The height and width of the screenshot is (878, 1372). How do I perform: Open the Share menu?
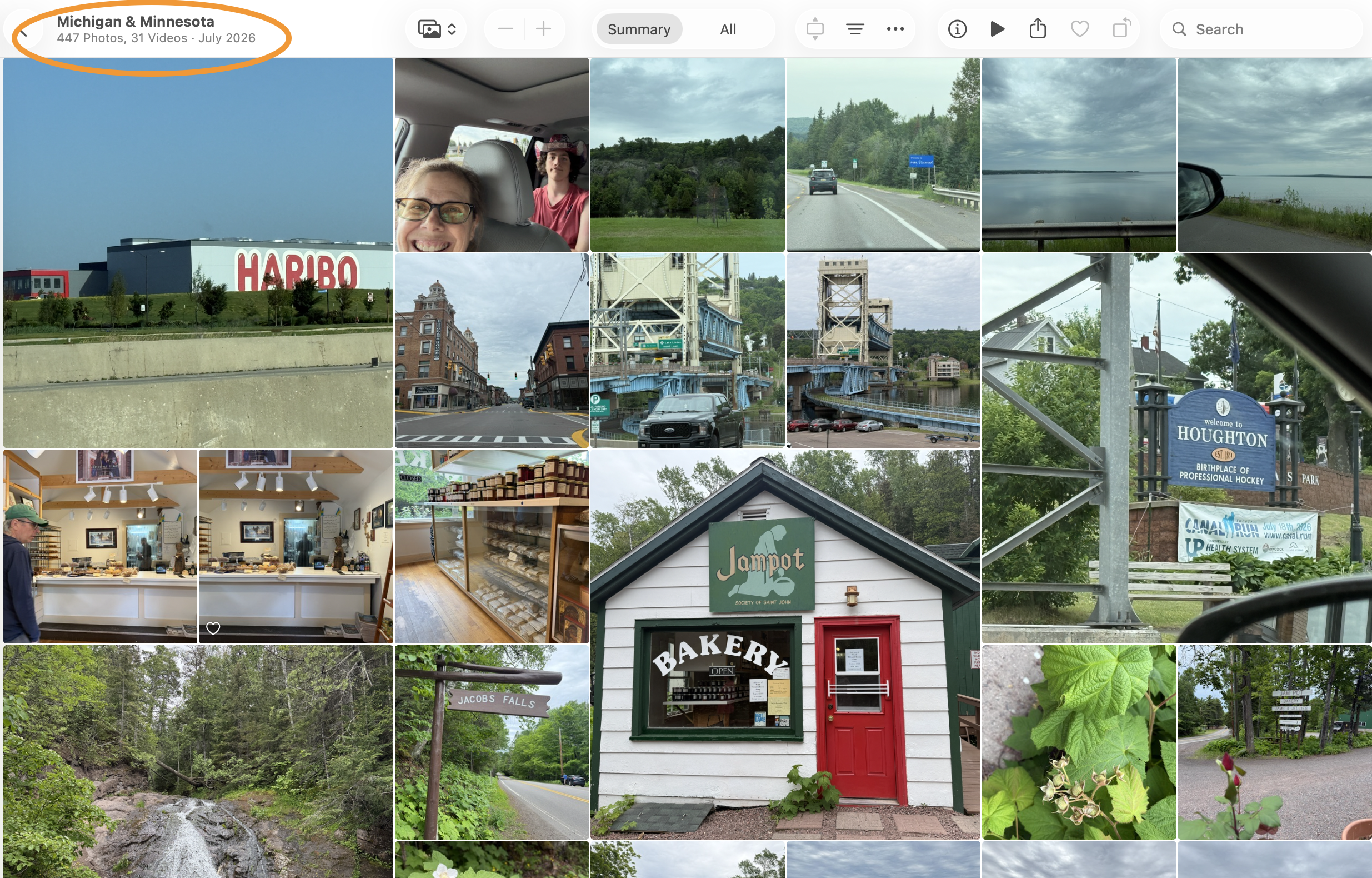pyautogui.click(x=1038, y=28)
